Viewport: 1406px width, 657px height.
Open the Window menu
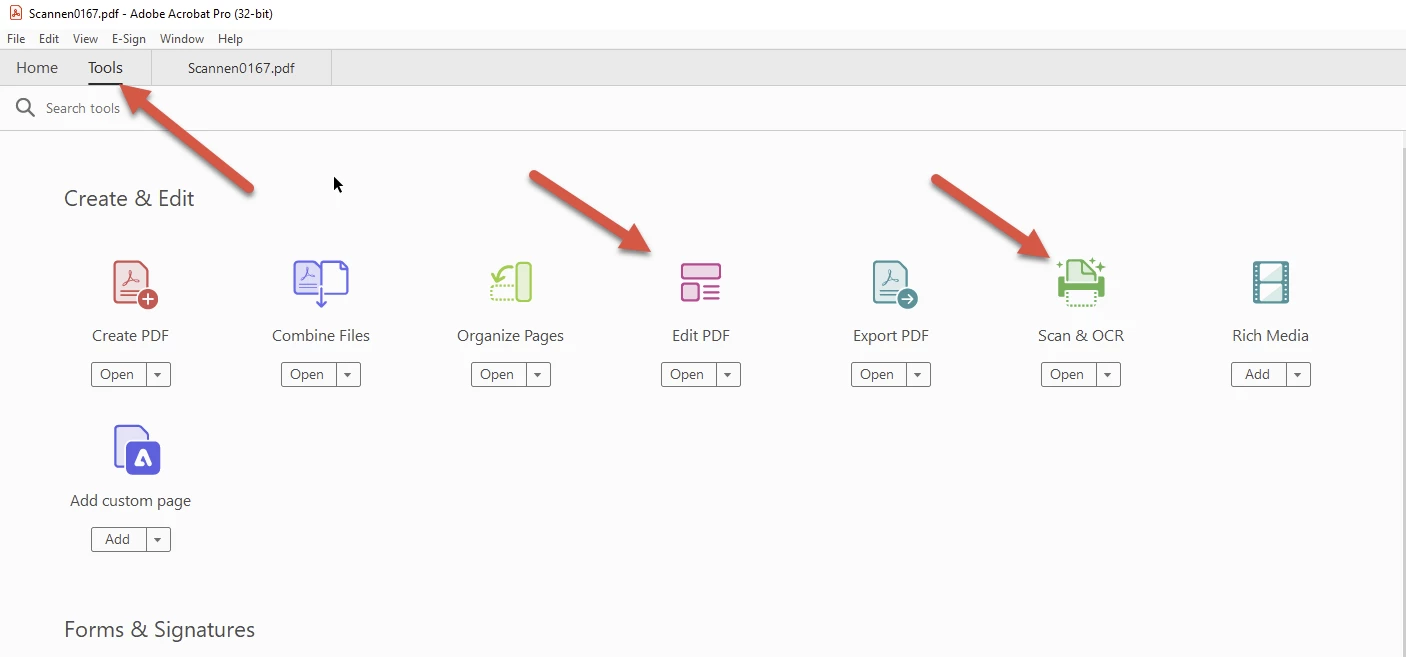tap(182, 39)
